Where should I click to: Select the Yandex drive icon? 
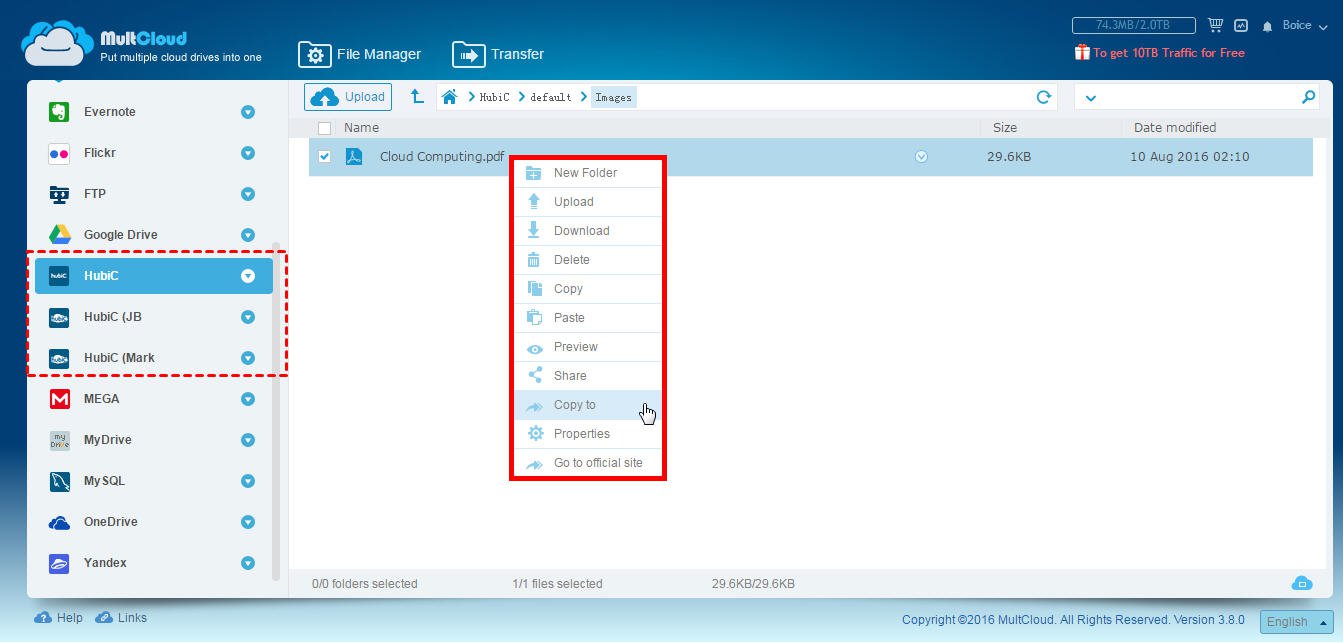(59, 563)
